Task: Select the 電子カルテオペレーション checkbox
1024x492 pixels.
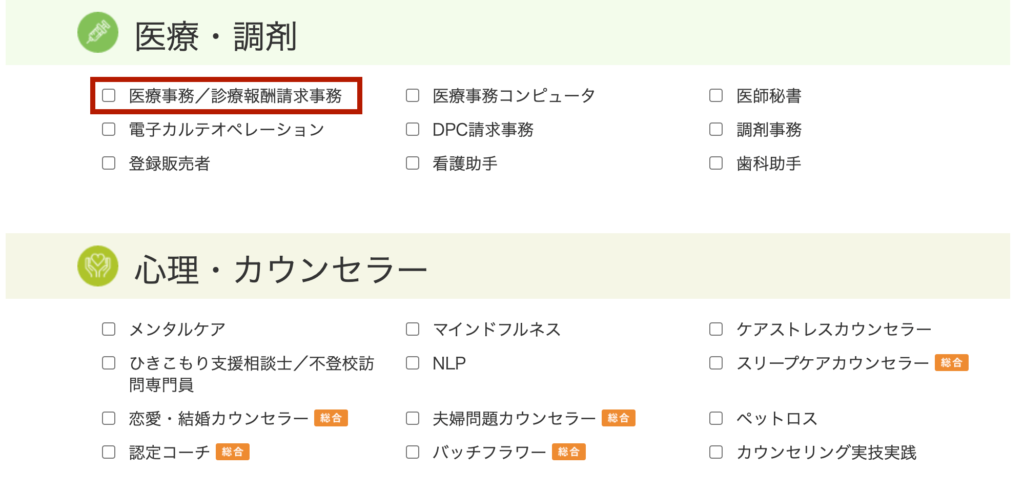Action: pos(109,130)
